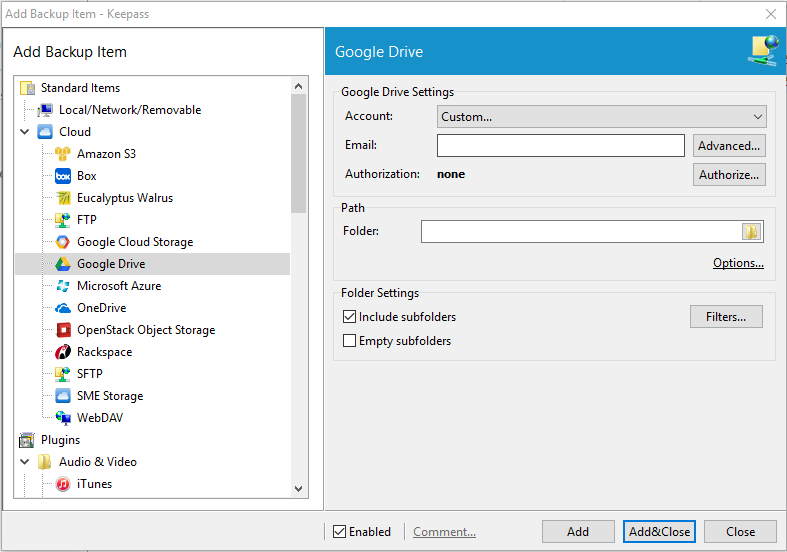Select the Box icon
The width and height of the screenshot is (787, 552).
(x=63, y=176)
